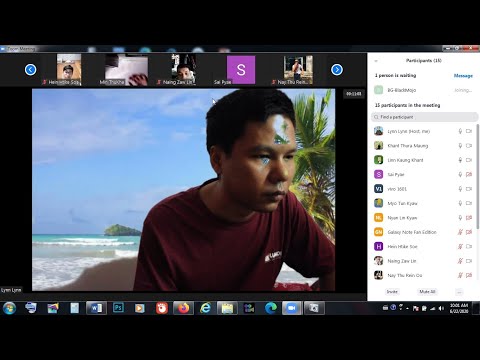
Task: Open Photoshop from taskbar
Action: (118, 308)
